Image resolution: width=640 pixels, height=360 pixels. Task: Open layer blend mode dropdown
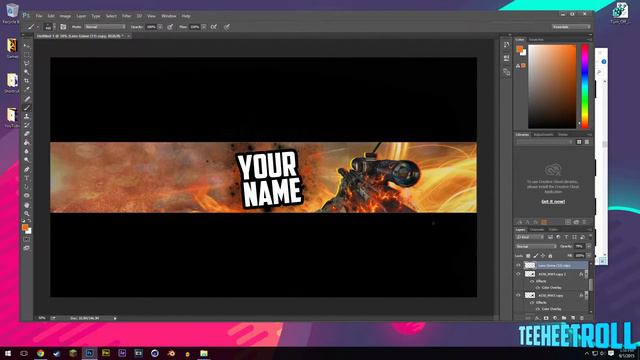click(x=536, y=247)
